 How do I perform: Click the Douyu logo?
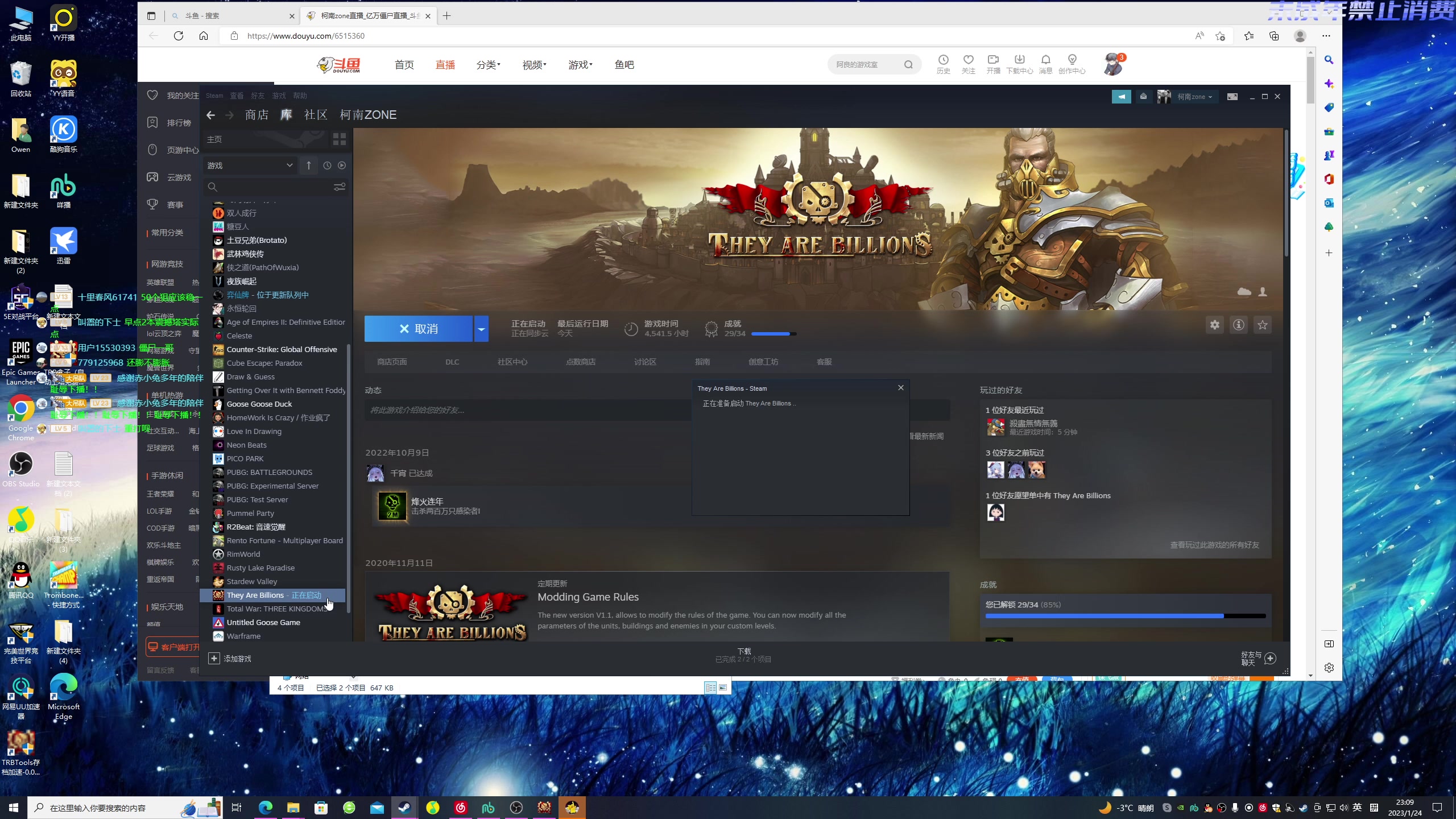(x=340, y=65)
